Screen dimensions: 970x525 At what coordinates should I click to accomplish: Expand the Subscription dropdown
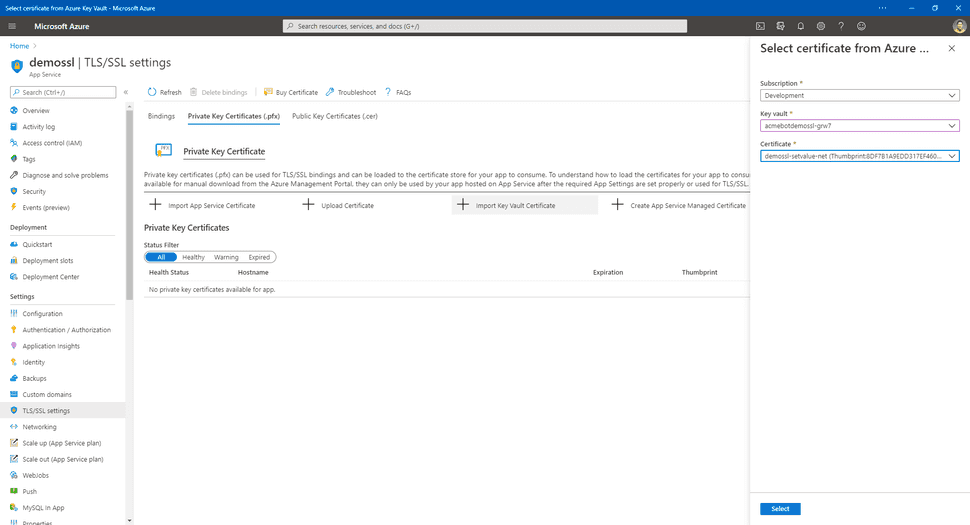860,95
